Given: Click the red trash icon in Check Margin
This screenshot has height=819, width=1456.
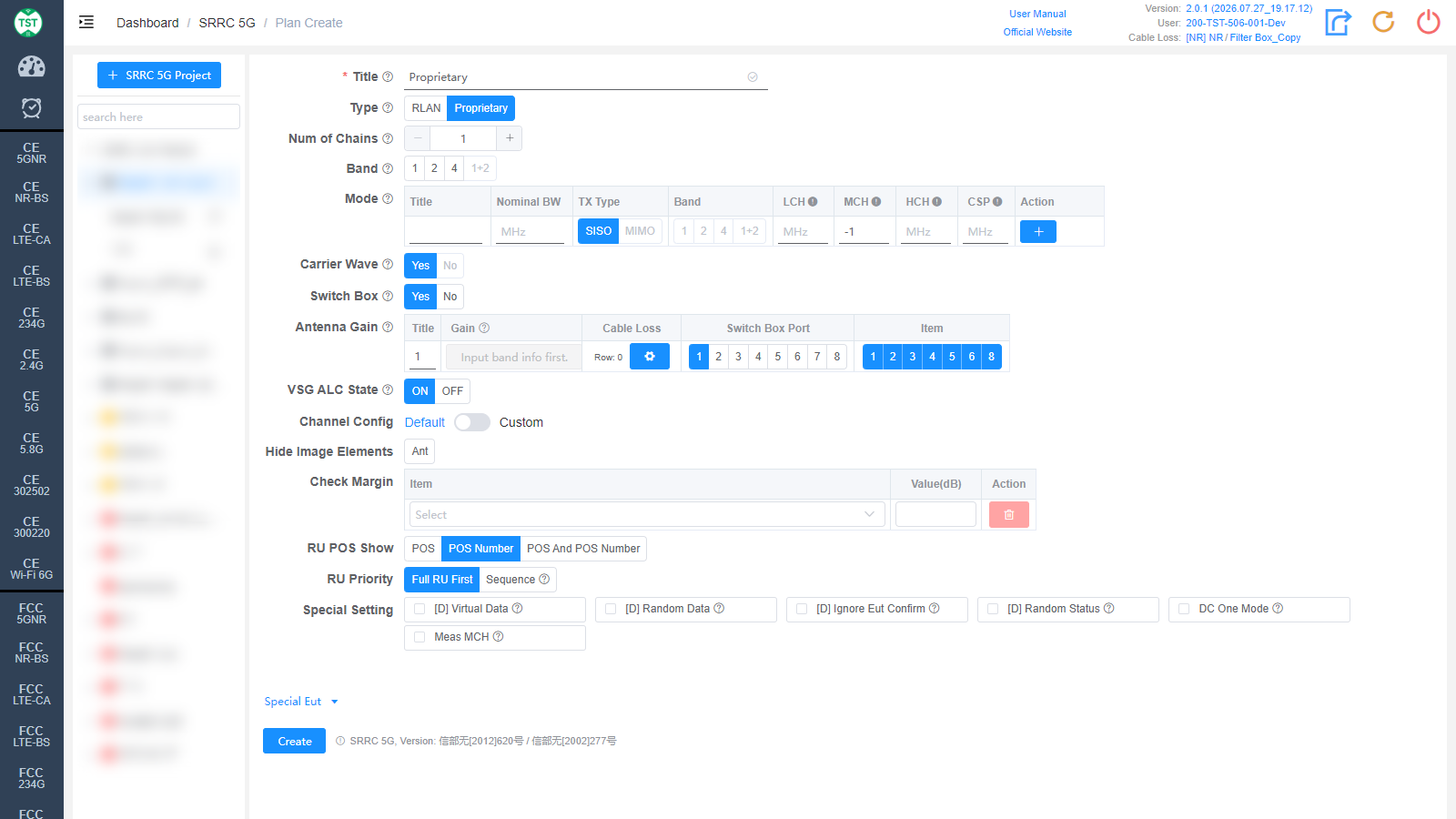Looking at the screenshot, I should 1008,515.
